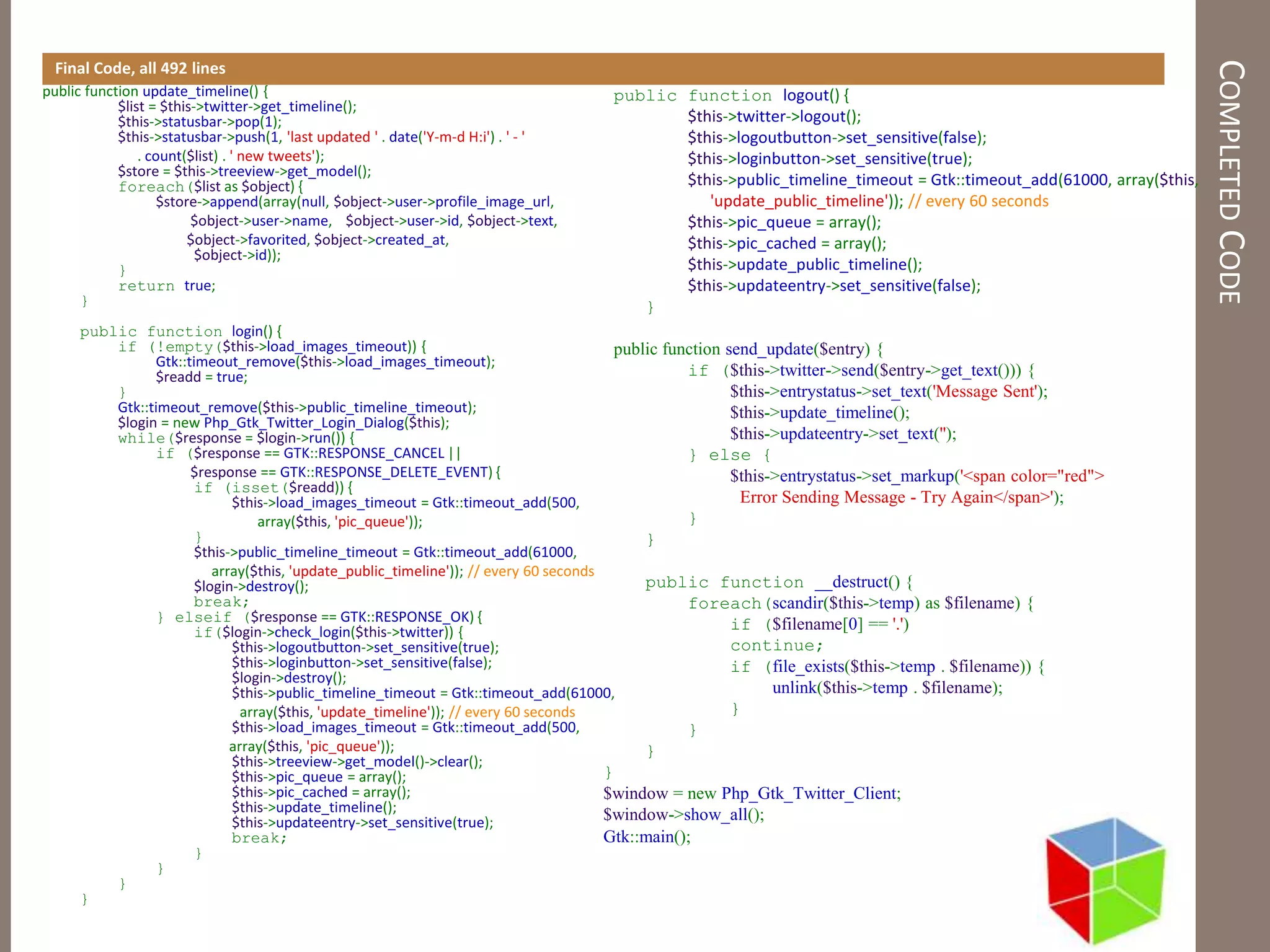Viewport: 1270px width, 952px height.
Task: Click 'while ($response = $login->run()) {' line
Action: (x=236, y=438)
